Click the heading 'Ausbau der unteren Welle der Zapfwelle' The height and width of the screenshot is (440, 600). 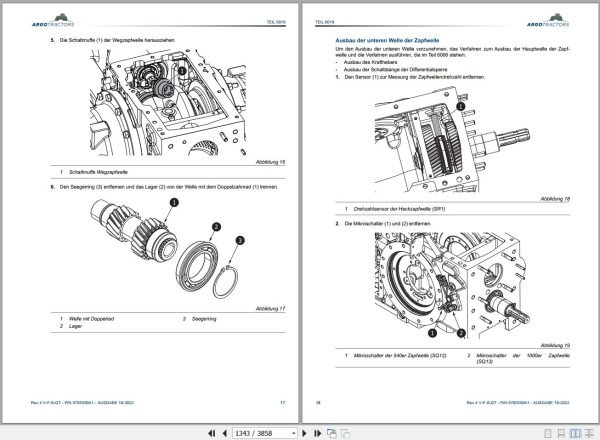pos(387,40)
